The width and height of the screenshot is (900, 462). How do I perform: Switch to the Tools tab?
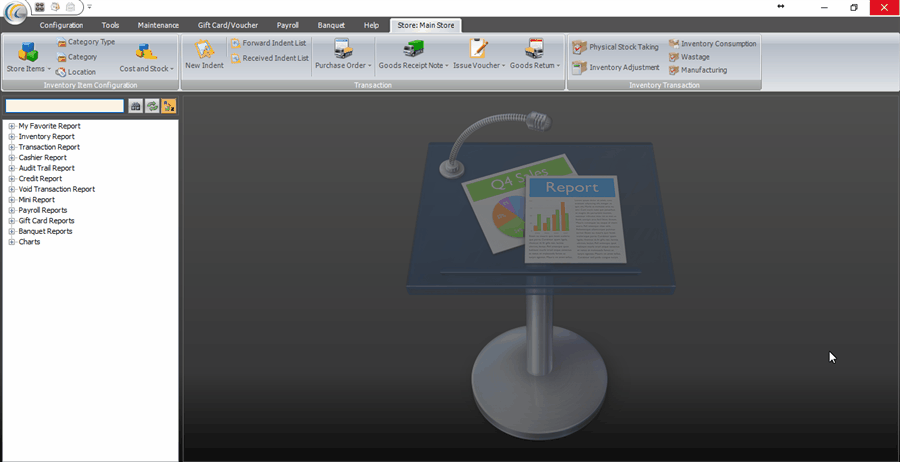pyautogui.click(x=110, y=25)
